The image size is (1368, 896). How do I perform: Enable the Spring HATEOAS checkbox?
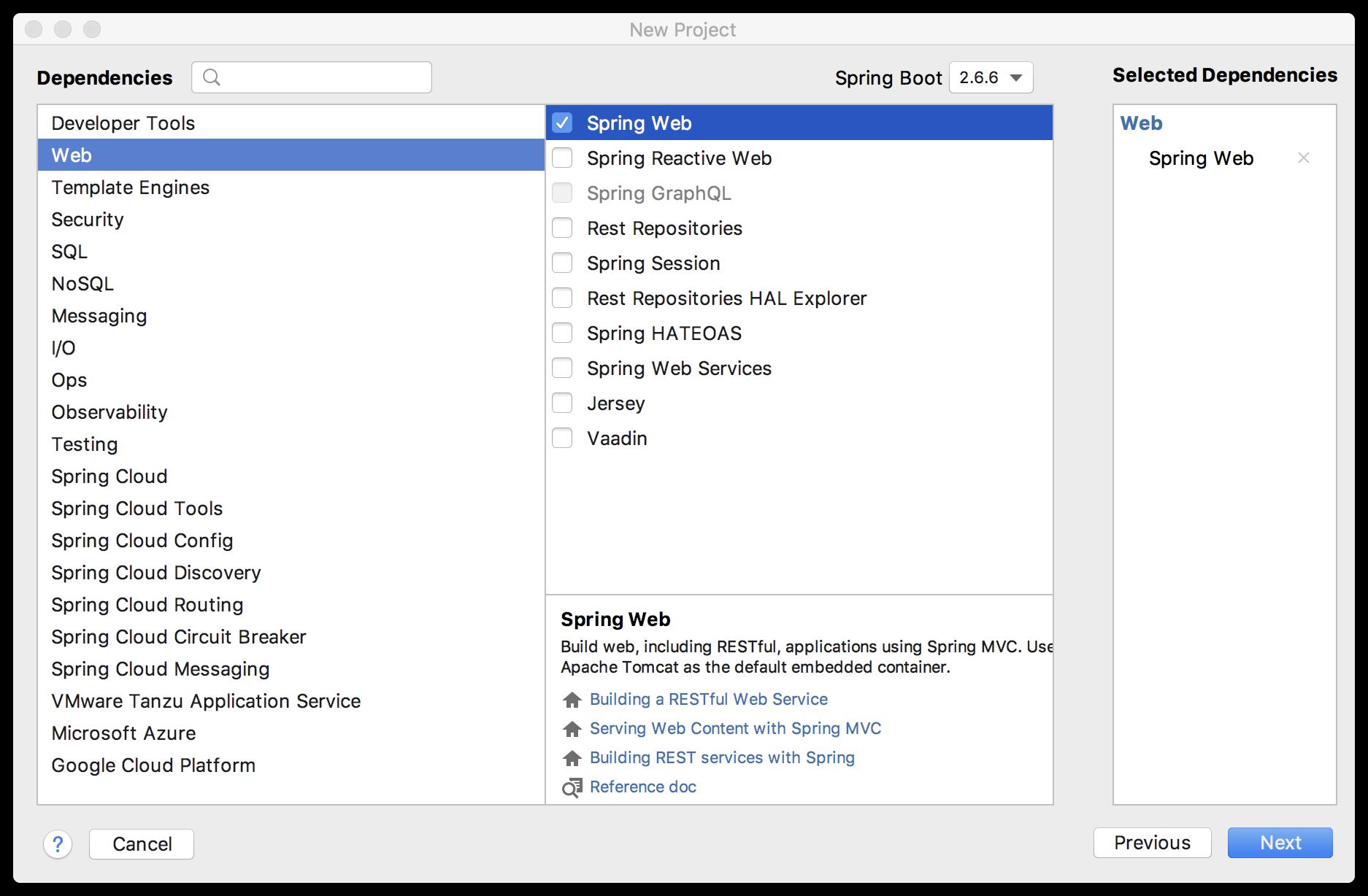562,333
